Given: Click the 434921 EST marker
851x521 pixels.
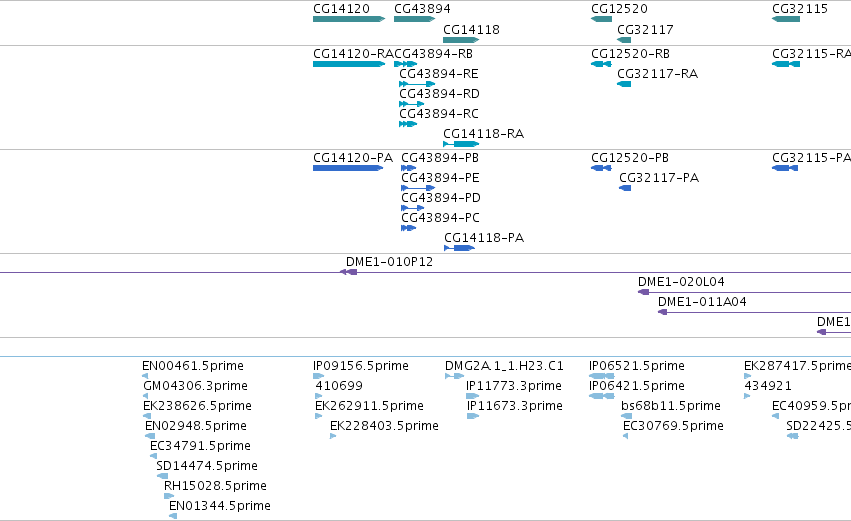Looking at the screenshot, I should tap(747, 396).
